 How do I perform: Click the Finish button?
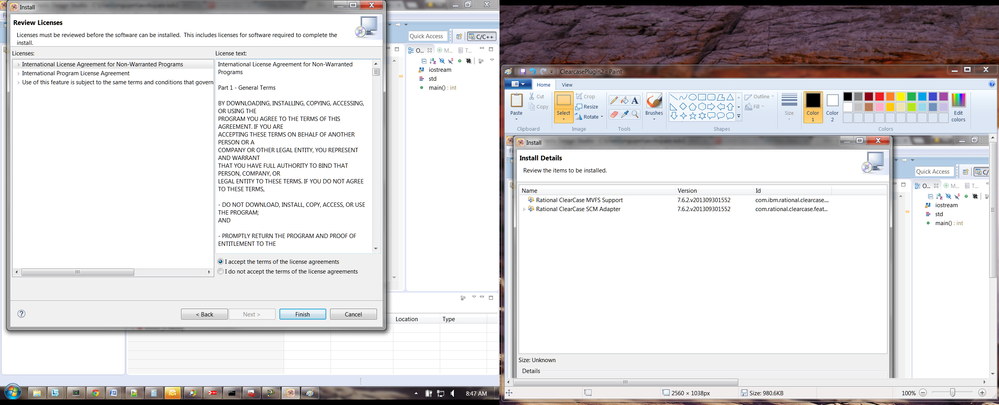[x=303, y=315]
